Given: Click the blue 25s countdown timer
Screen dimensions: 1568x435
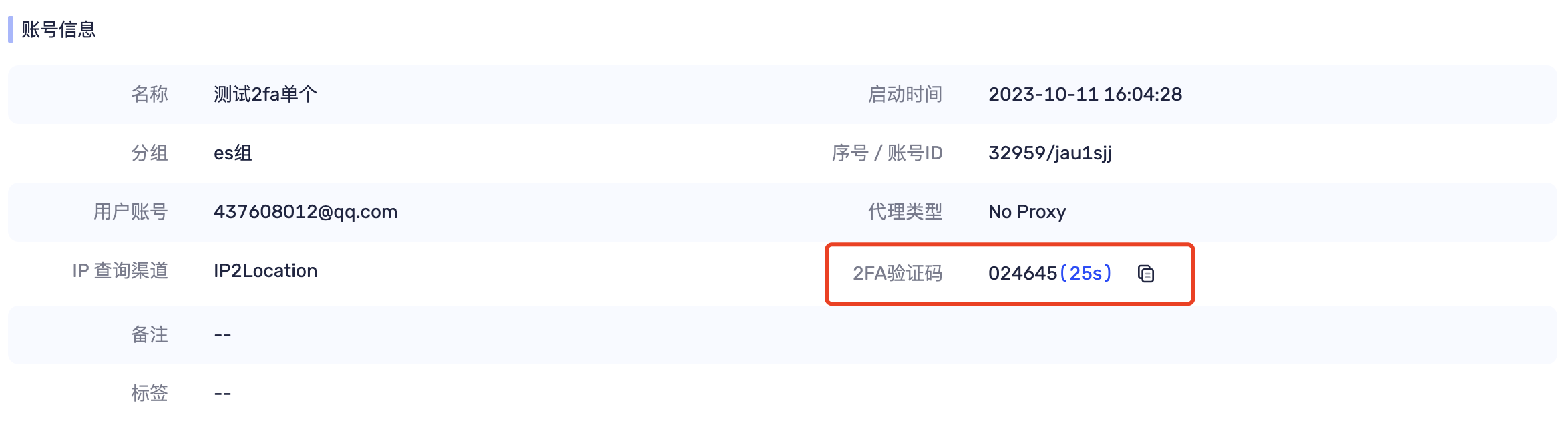Looking at the screenshot, I should 1086,274.
